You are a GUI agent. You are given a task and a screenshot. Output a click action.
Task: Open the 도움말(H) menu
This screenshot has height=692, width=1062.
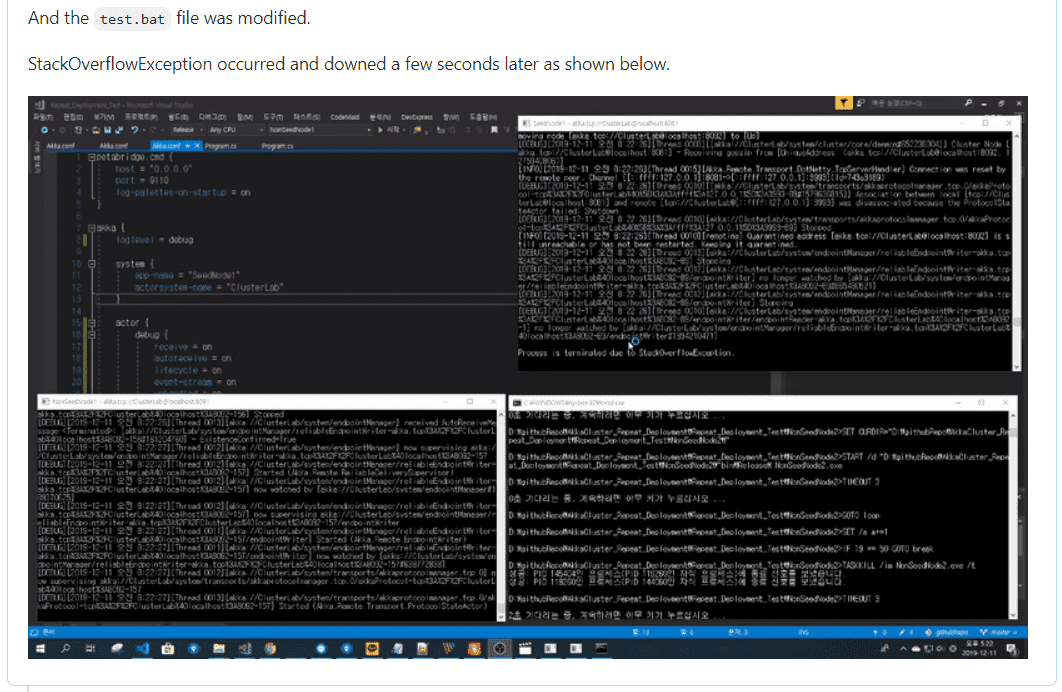[483, 117]
